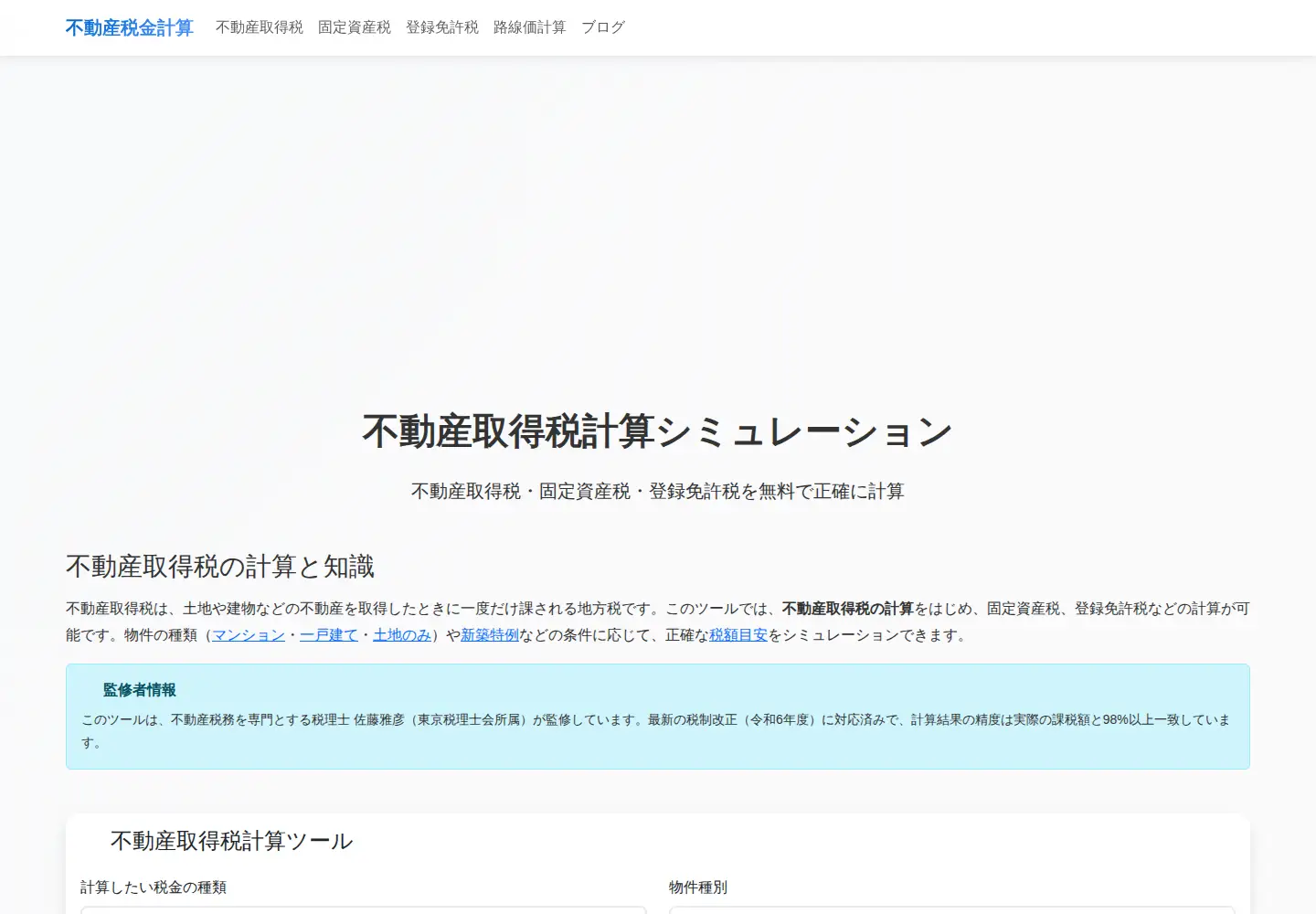Open the 土地のみ inline link

tap(402, 635)
